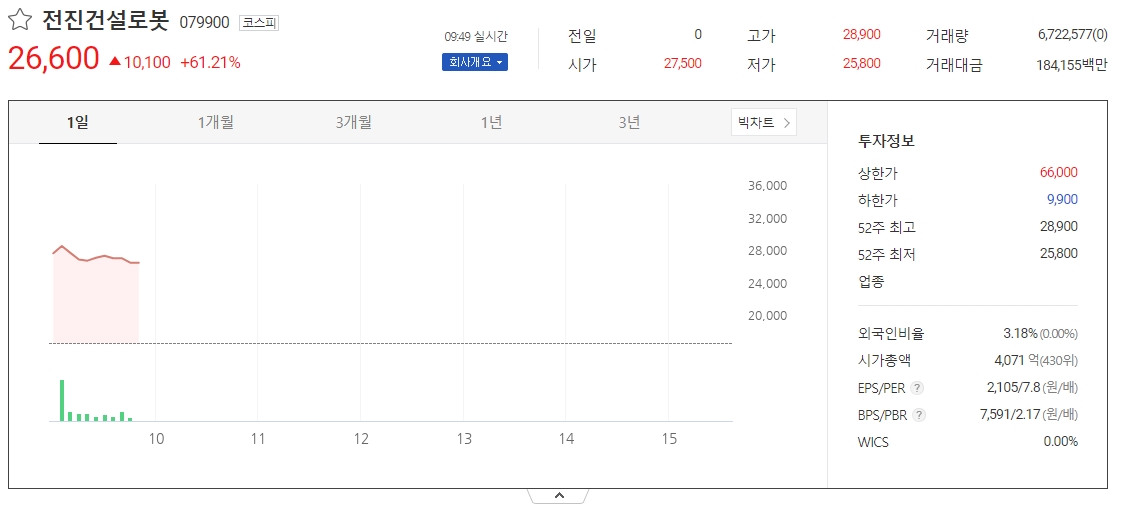This screenshot has width=1127, height=507.
Task: Click the BPS/PBR value 7,591/2.17
Action: tap(1010, 414)
